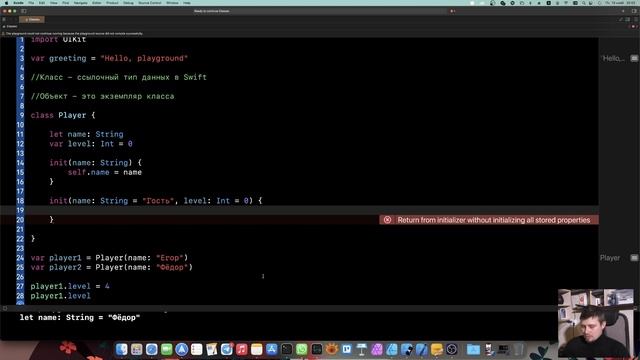Open Launchpad from the Dock
640x360 pixels.
136,349
